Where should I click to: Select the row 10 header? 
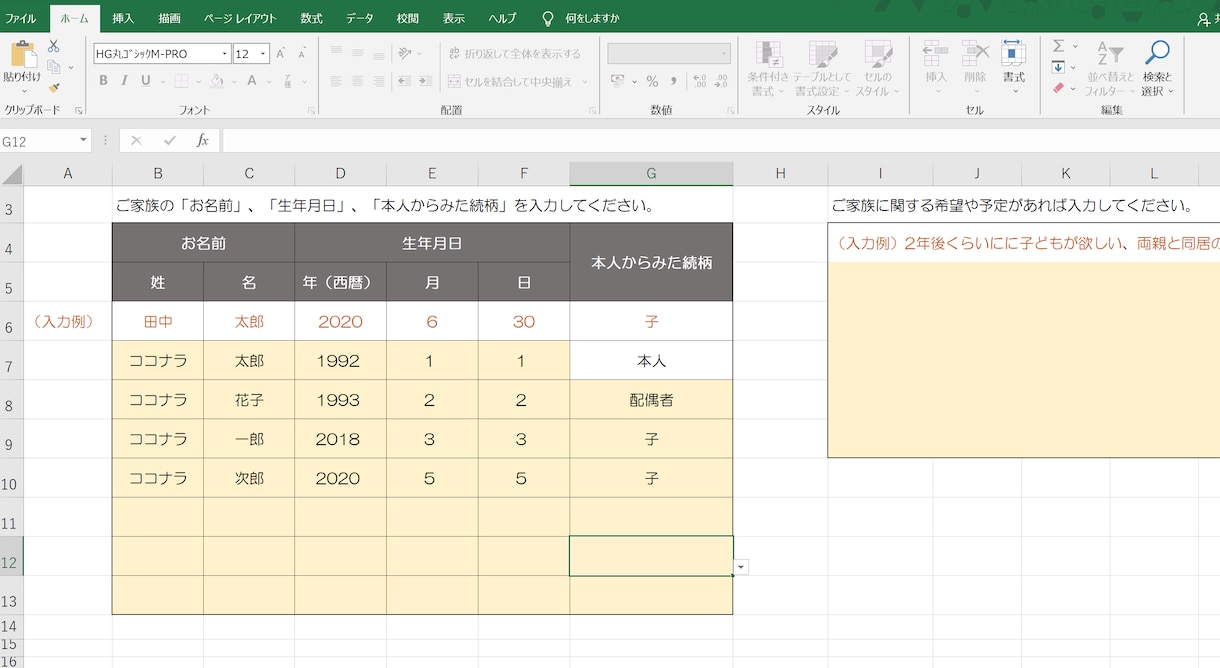click(11, 478)
